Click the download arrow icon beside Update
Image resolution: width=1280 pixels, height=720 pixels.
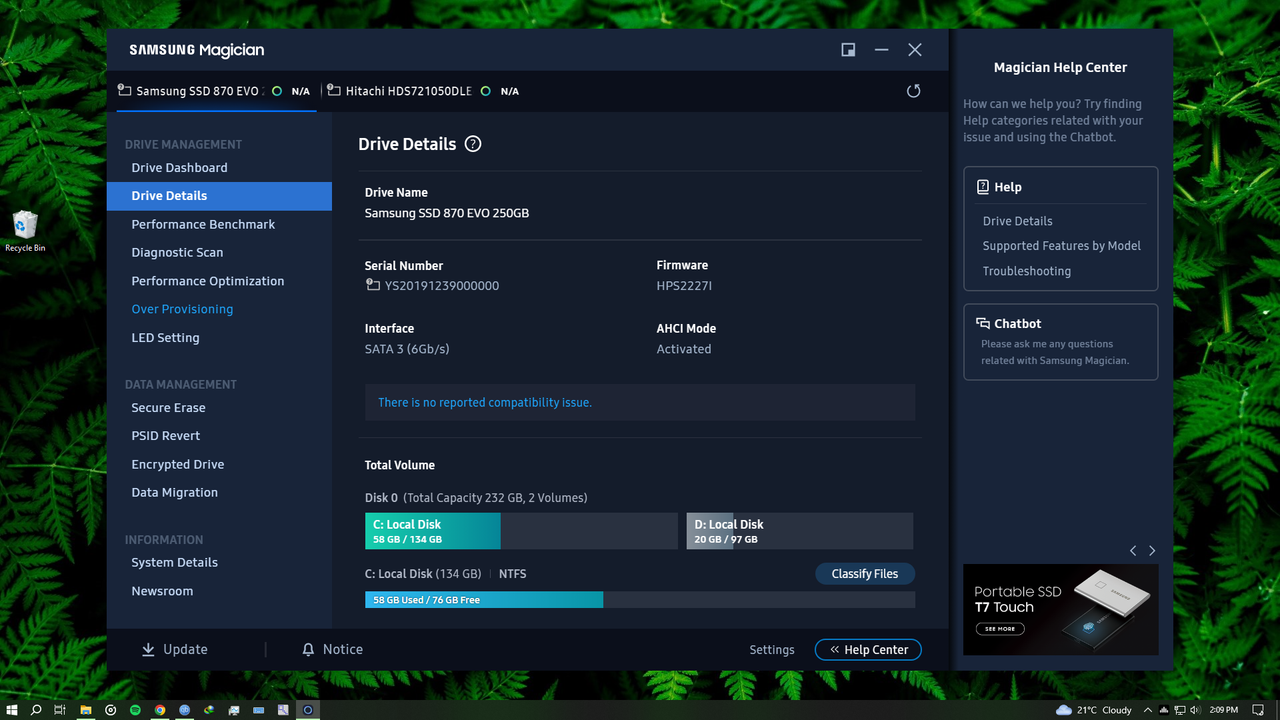tap(148, 649)
